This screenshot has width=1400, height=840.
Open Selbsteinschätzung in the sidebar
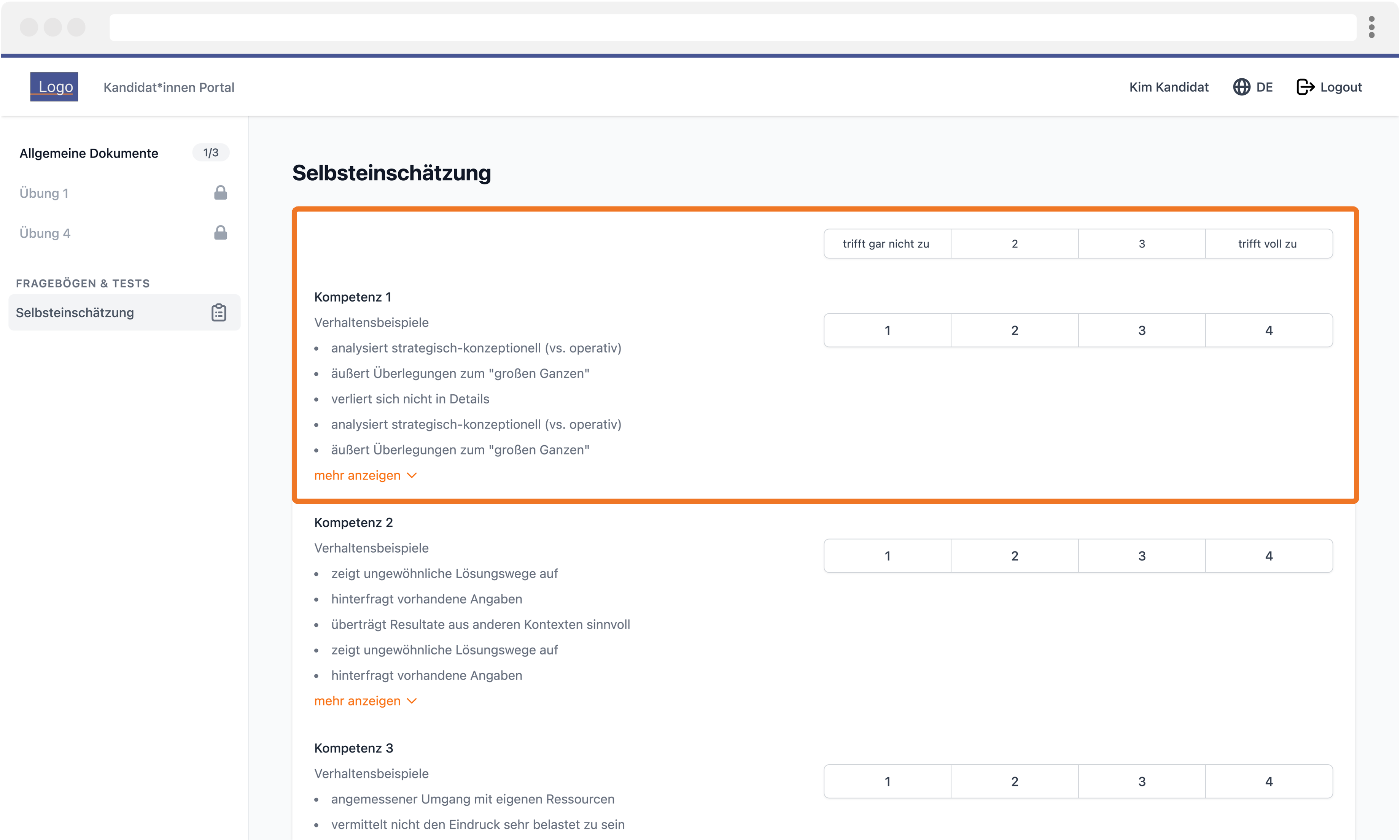pyautogui.click(x=124, y=313)
